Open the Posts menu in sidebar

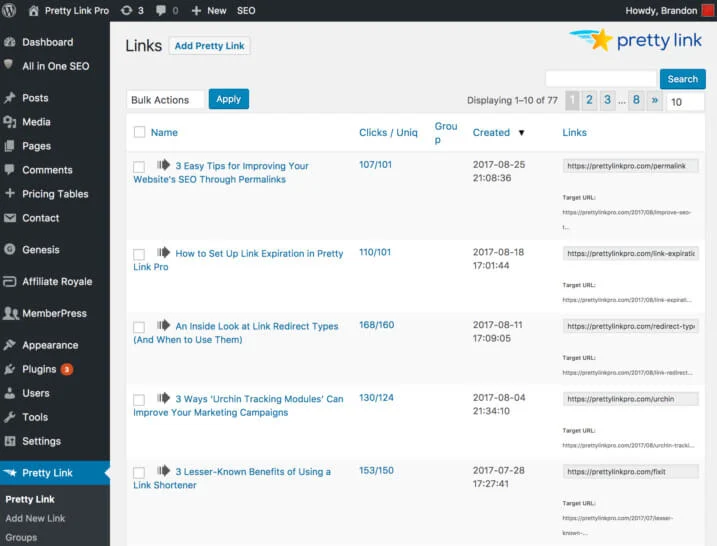tap(35, 98)
